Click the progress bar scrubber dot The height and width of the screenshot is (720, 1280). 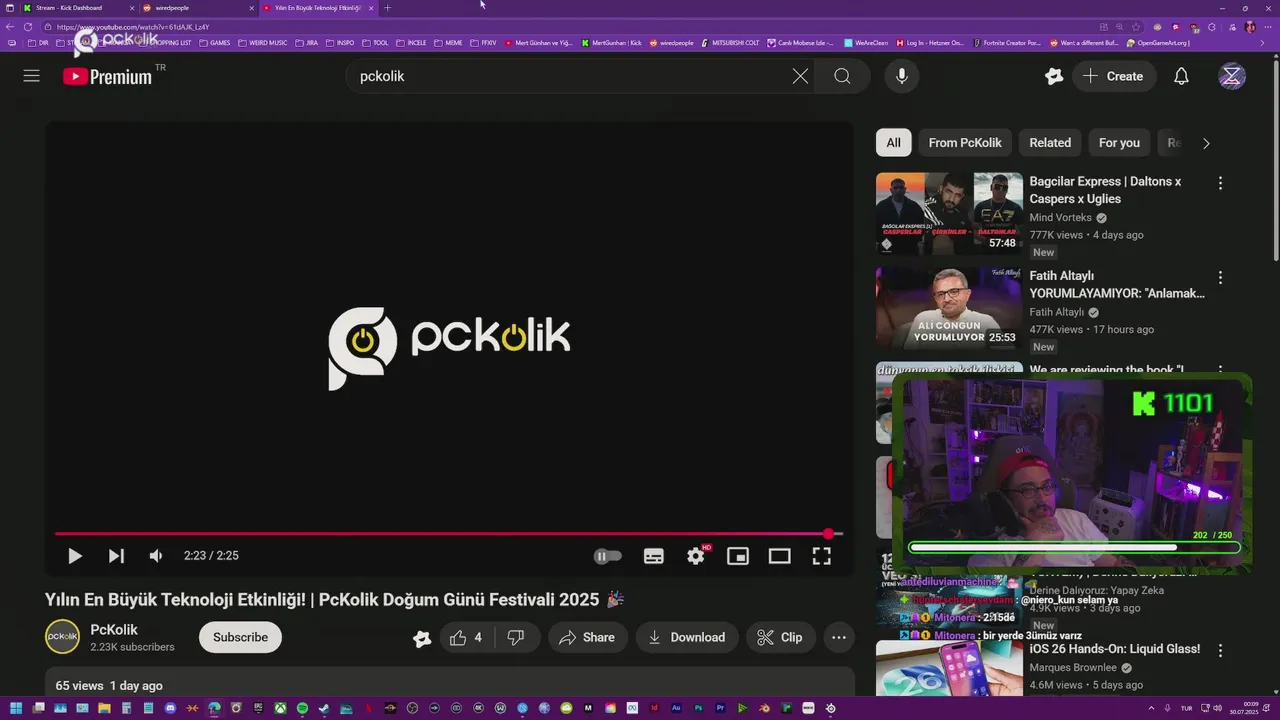click(829, 534)
